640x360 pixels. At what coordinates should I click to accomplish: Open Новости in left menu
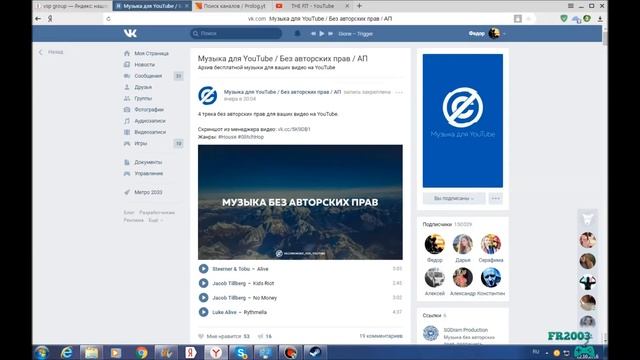coord(144,64)
